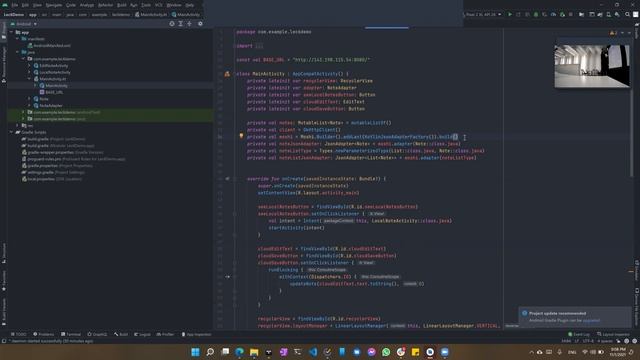Open the Build tool window tab
640x360 pixels.
pyautogui.click(x=121, y=334)
